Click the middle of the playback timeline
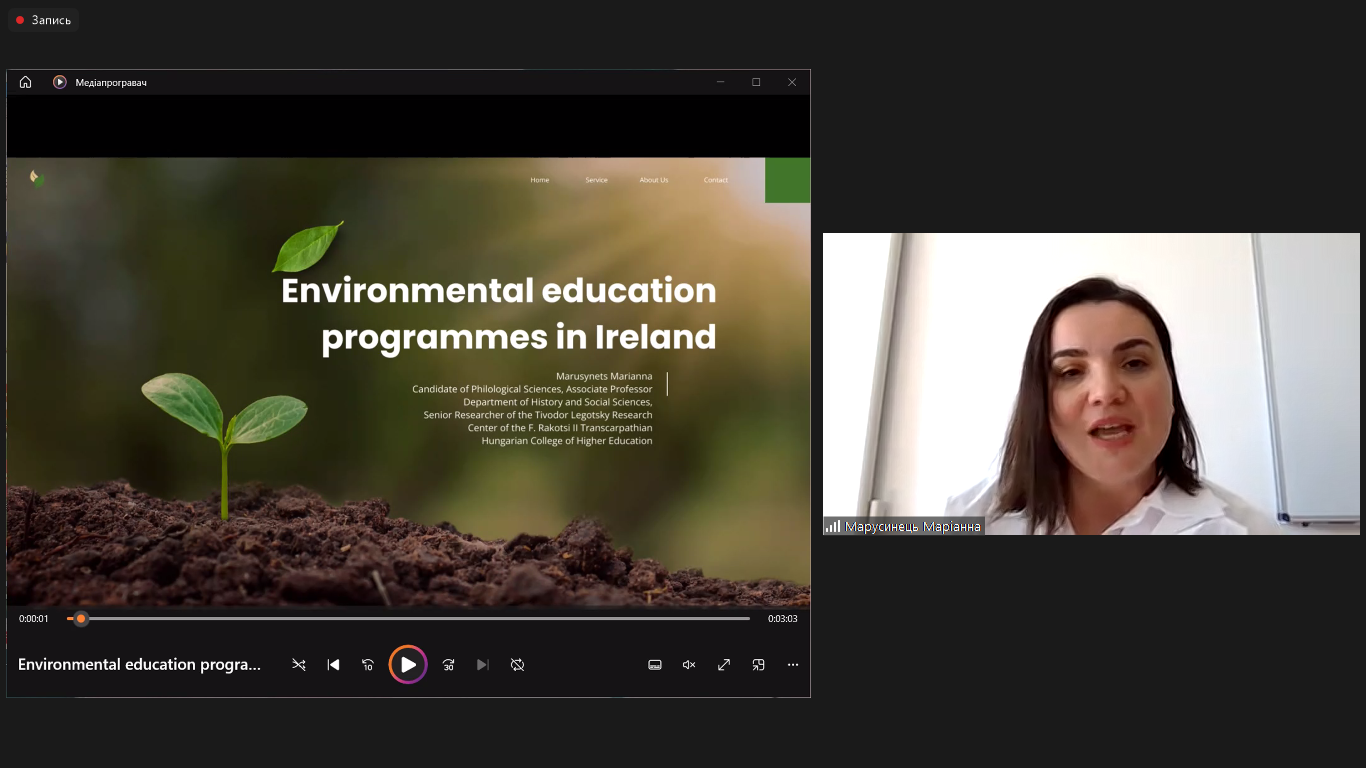The image size is (1366, 768). pyautogui.click(x=408, y=619)
